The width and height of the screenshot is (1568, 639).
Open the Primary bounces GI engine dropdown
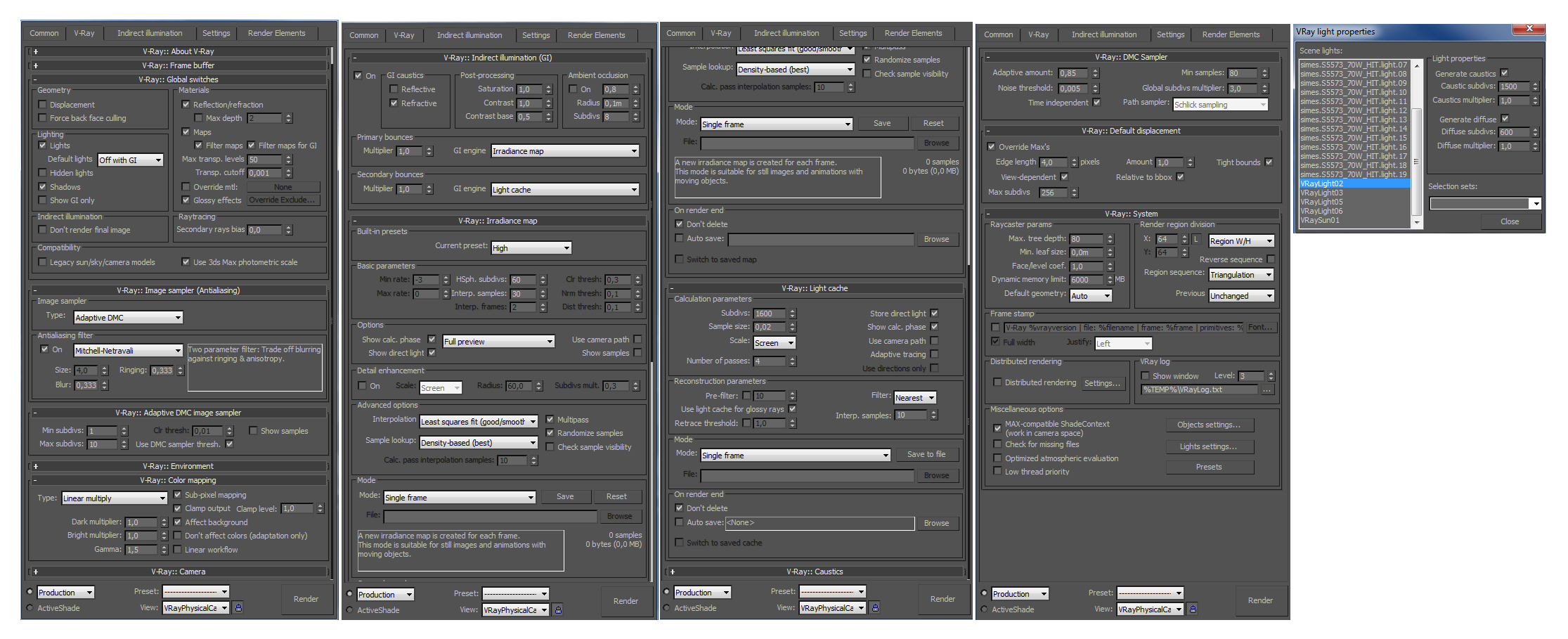(x=565, y=151)
